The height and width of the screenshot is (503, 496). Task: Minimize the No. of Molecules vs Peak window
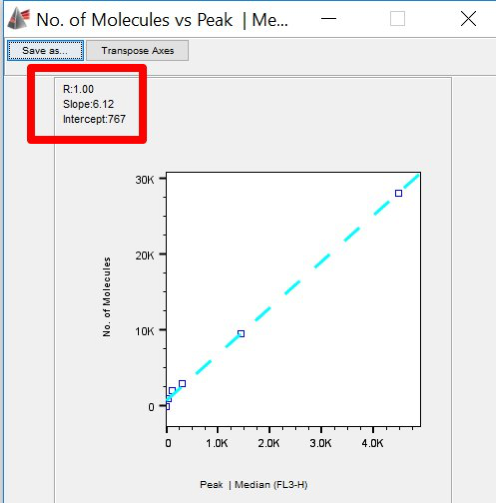coord(328,19)
